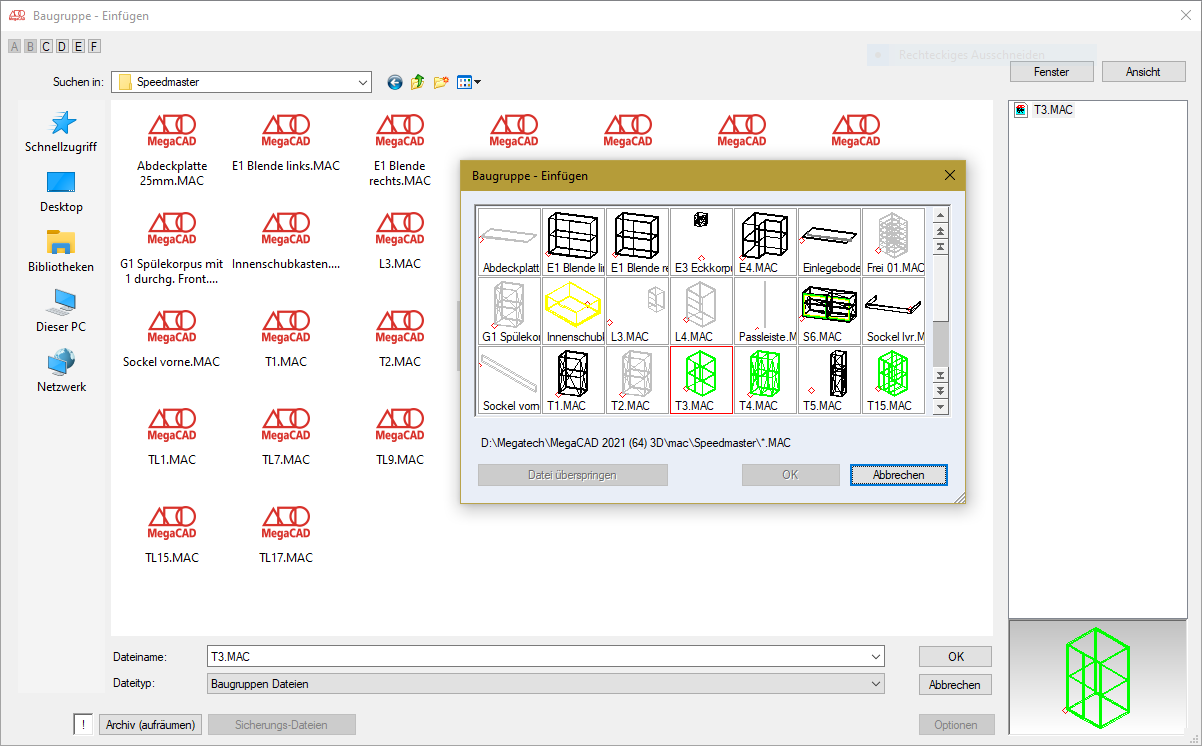This screenshot has height=746, width=1202.
Task: Click Abbrechen in the thumbnail preview dialog
Action: 898,475
